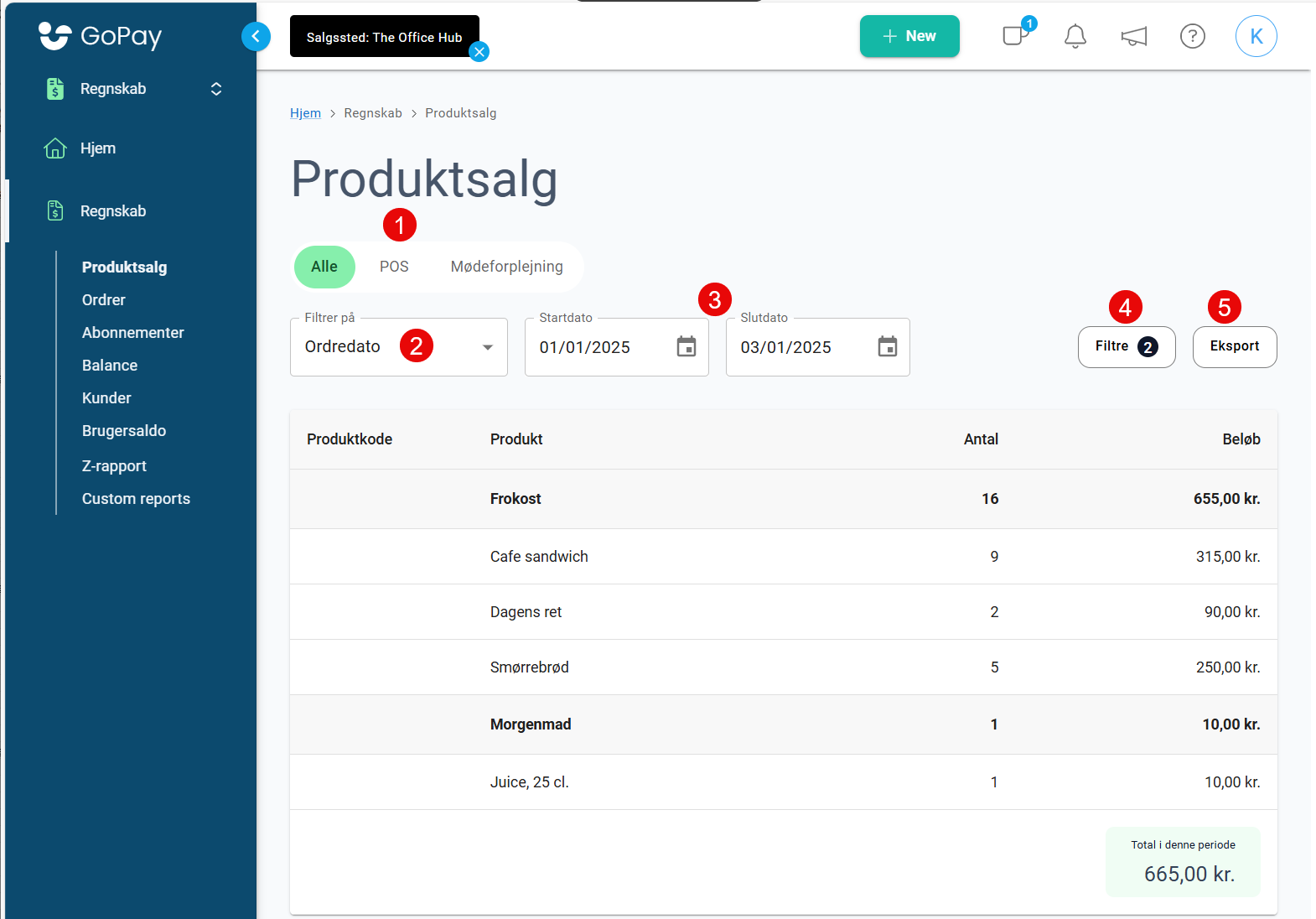Open the Slutdato calendar picker
Screen dimensions: 1316x919
[888, 346]
